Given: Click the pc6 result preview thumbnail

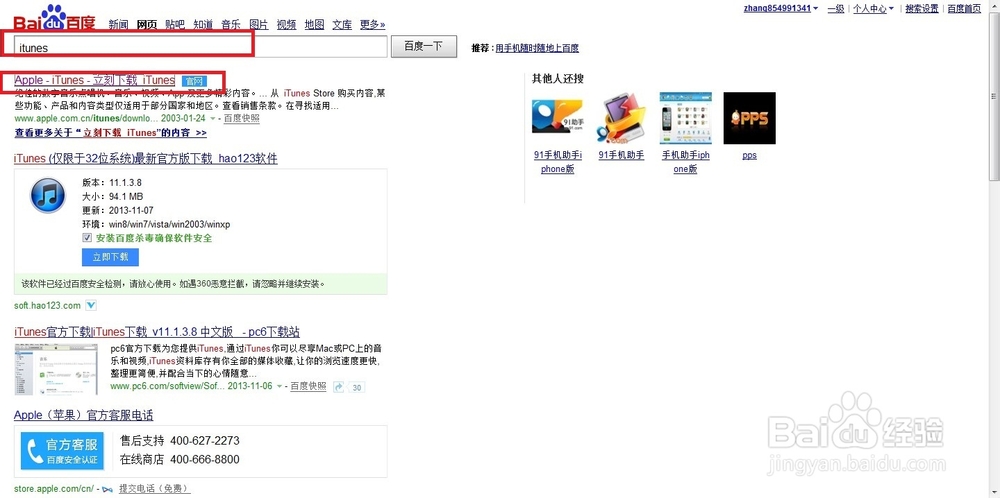Looking at the screenshot, I should click(x=56, y=369).
